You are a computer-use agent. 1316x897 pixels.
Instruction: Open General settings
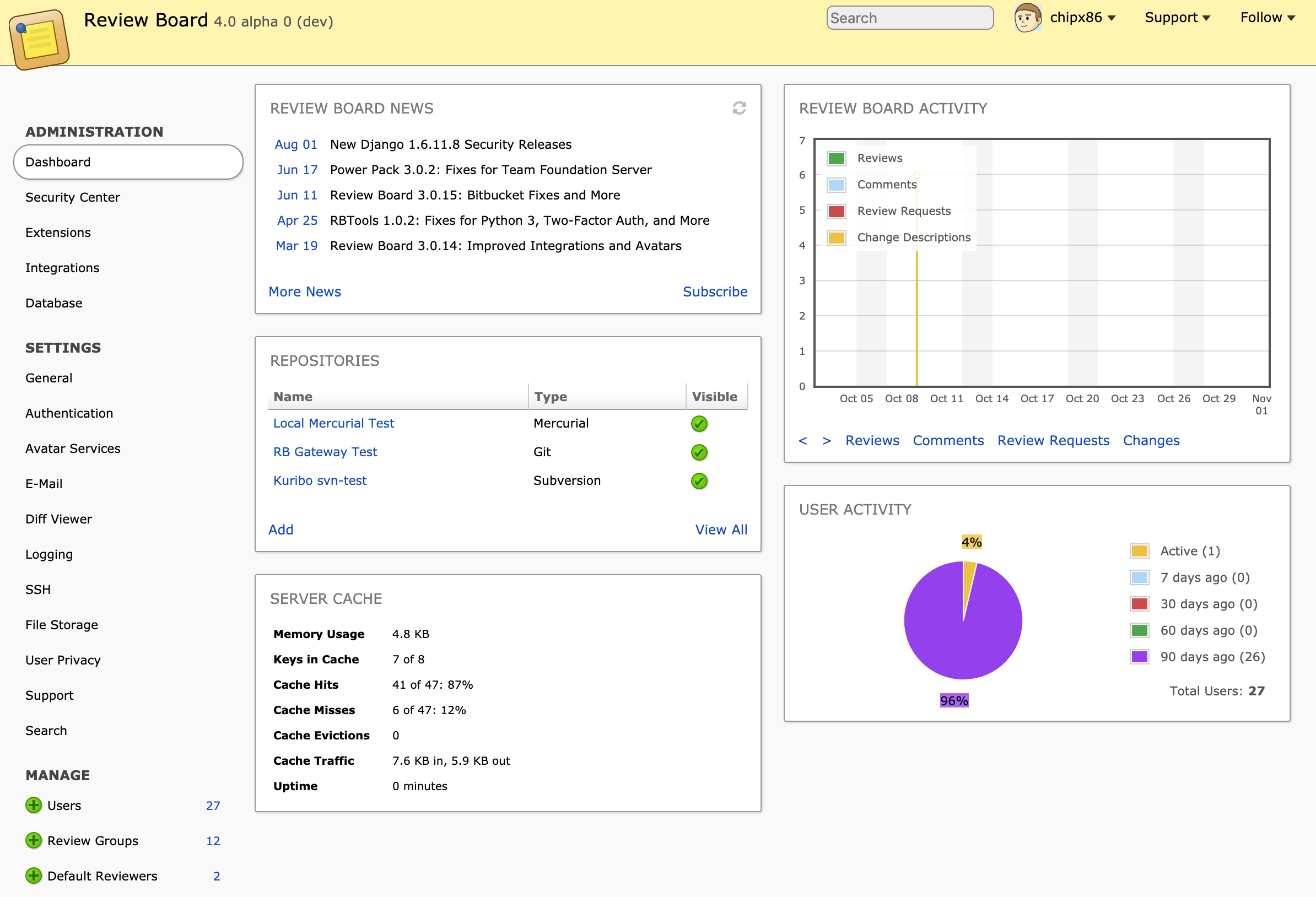(x=48, y=378)
